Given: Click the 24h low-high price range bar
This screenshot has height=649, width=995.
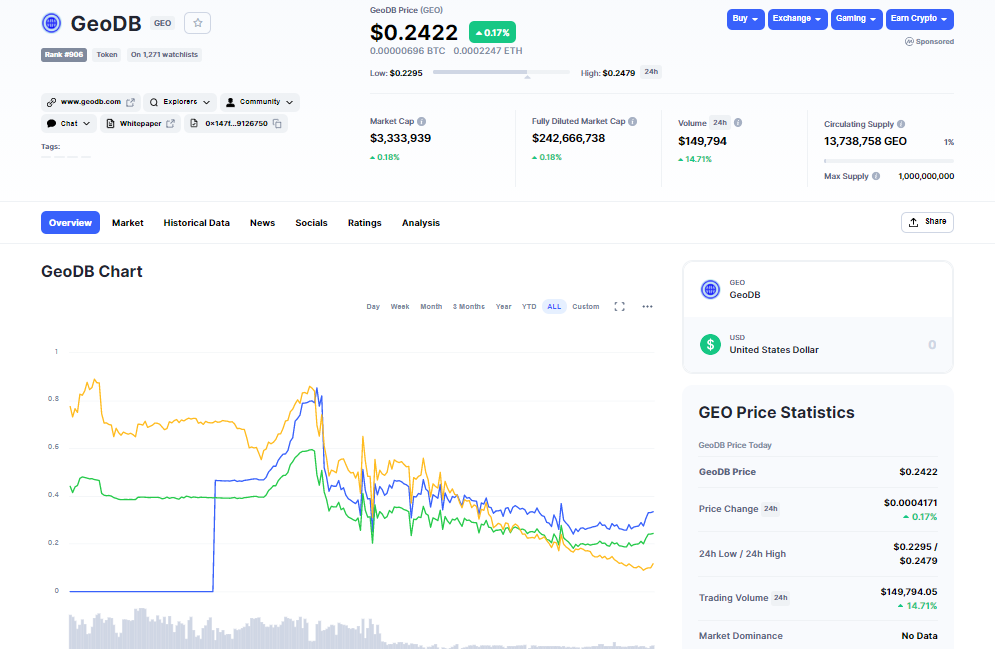Looking at the screenshot, I should click(501, 72).
